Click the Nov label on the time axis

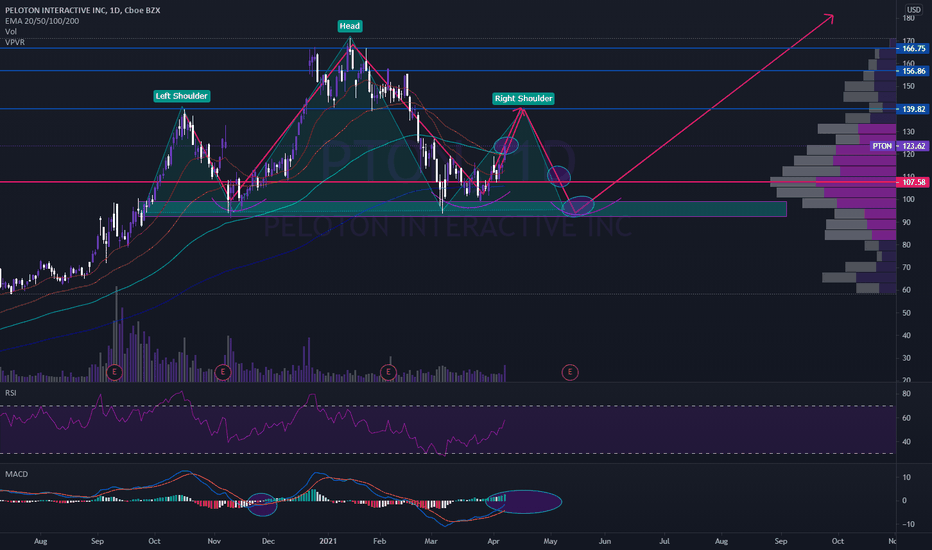tap(215, 541)
